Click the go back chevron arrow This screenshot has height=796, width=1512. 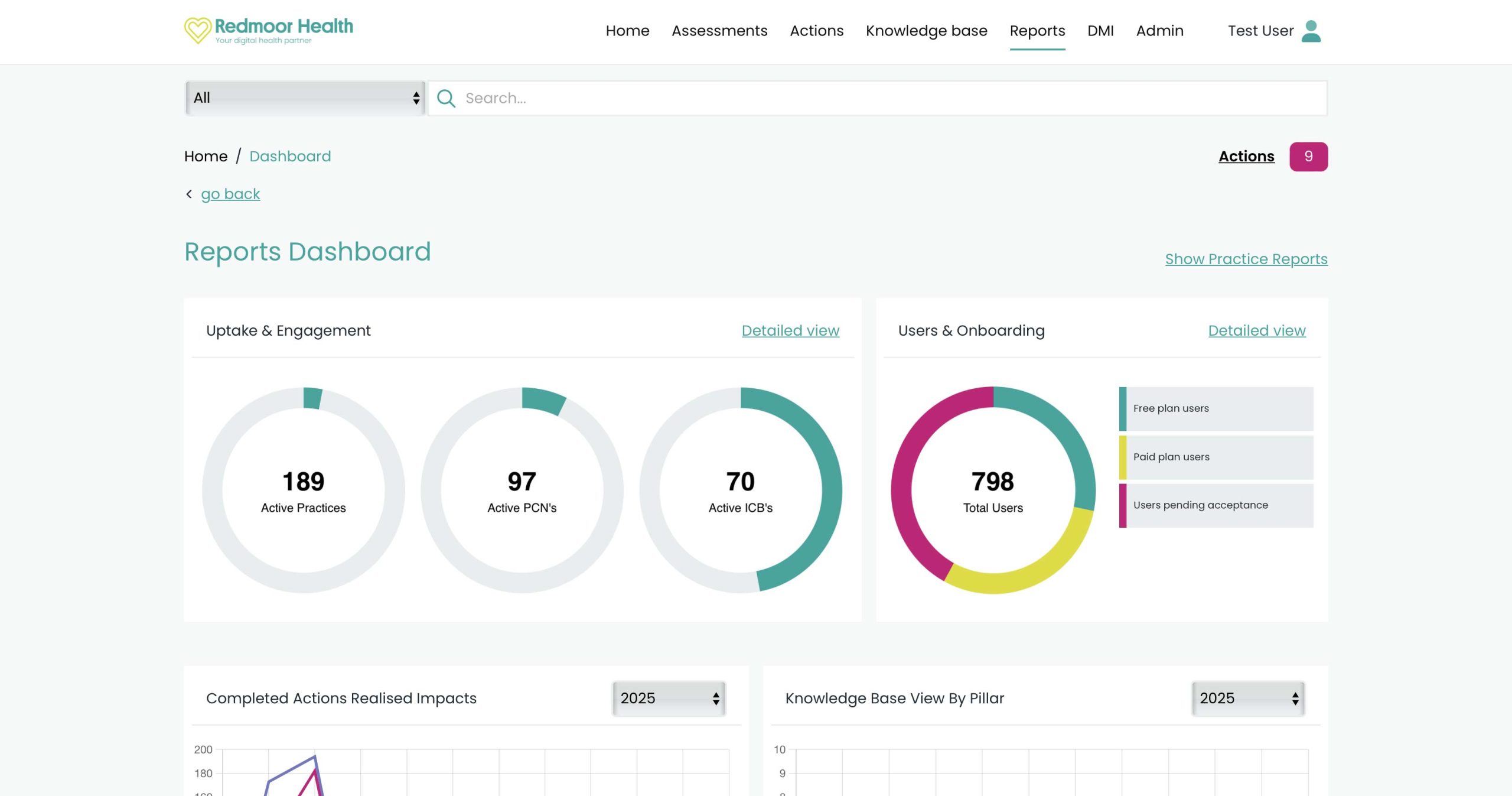coord(189,194)
